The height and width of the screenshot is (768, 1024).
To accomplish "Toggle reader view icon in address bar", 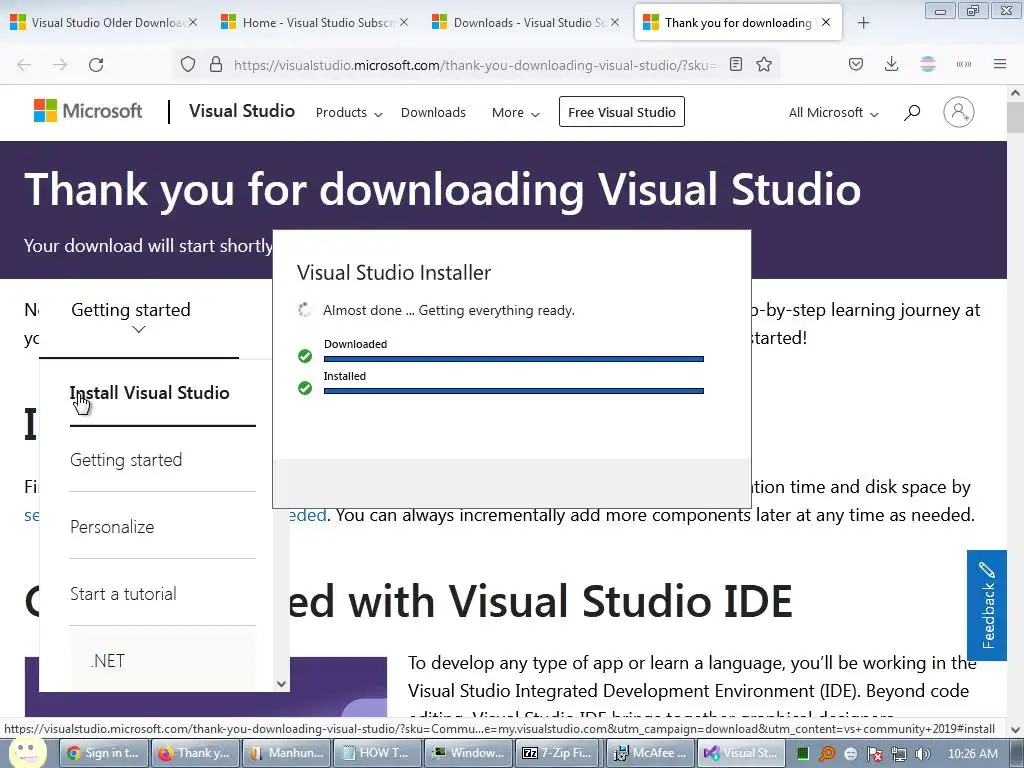I will [736, 64].
